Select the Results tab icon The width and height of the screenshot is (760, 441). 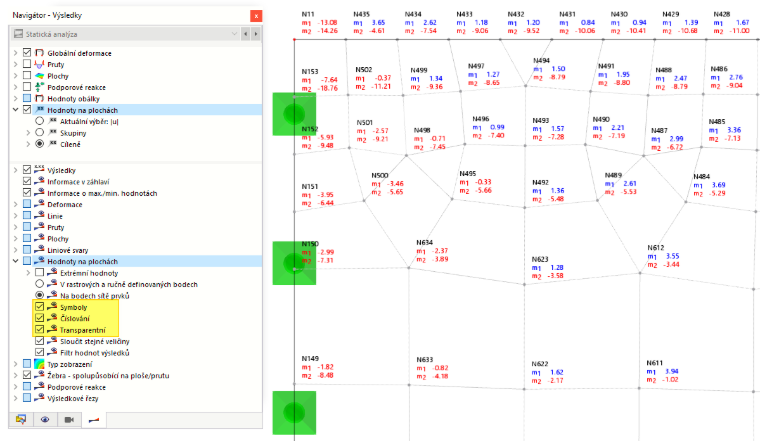coord(94,420)
